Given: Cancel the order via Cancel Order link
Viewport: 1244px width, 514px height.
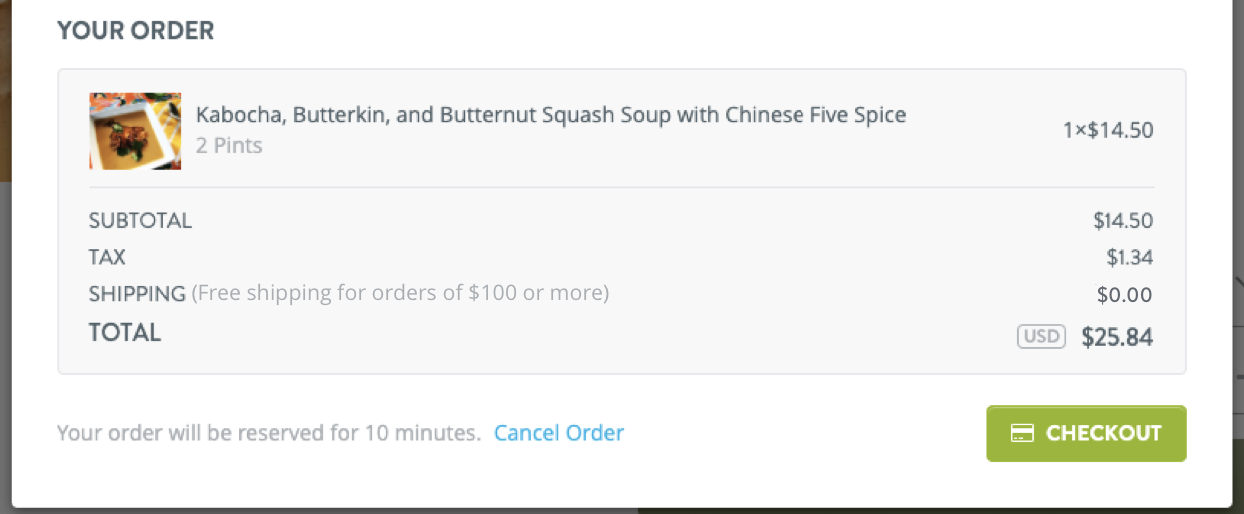Looking at the screenshot, I should coord(559,433).
